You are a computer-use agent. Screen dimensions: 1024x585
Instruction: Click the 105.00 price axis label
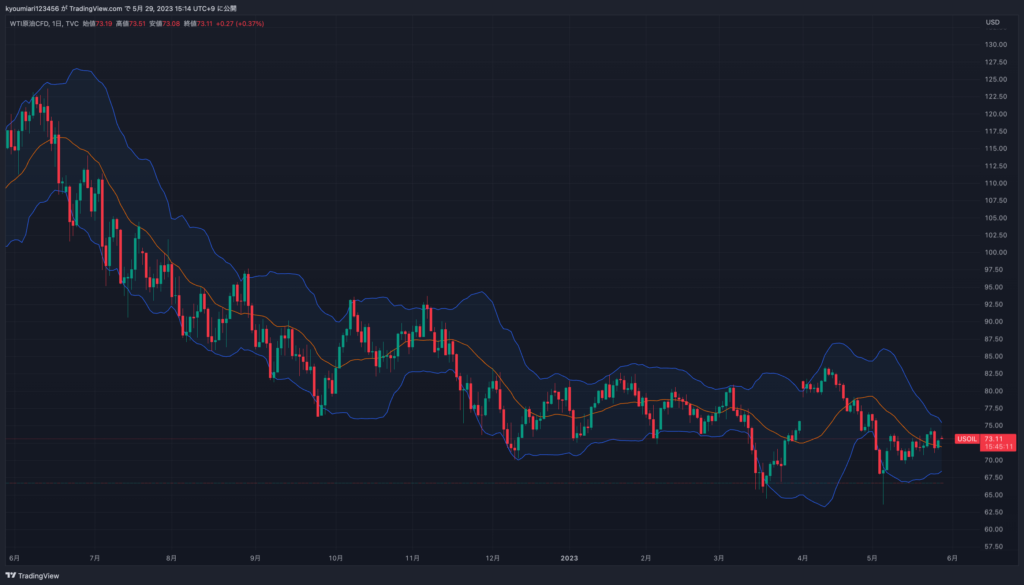click(x=995, y=217)
